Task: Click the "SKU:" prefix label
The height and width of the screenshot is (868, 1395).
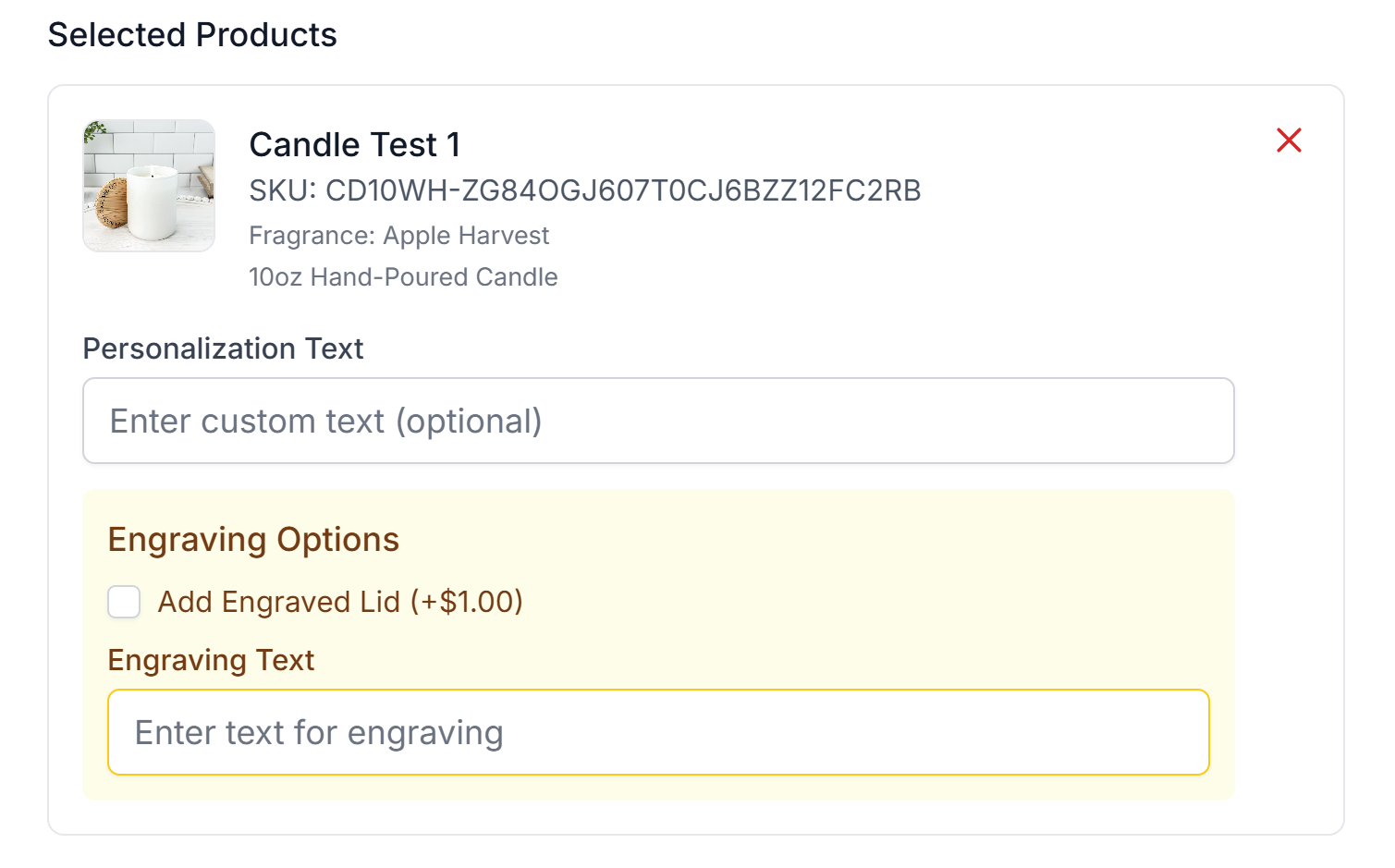Action: pos(283,190)
